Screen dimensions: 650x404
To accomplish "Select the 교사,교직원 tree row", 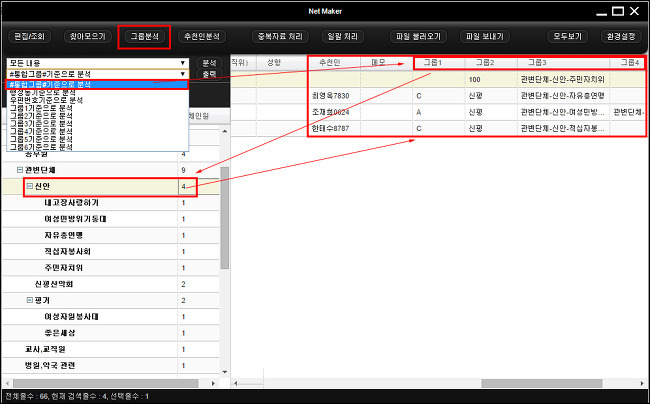I will (x=111, y=349).
